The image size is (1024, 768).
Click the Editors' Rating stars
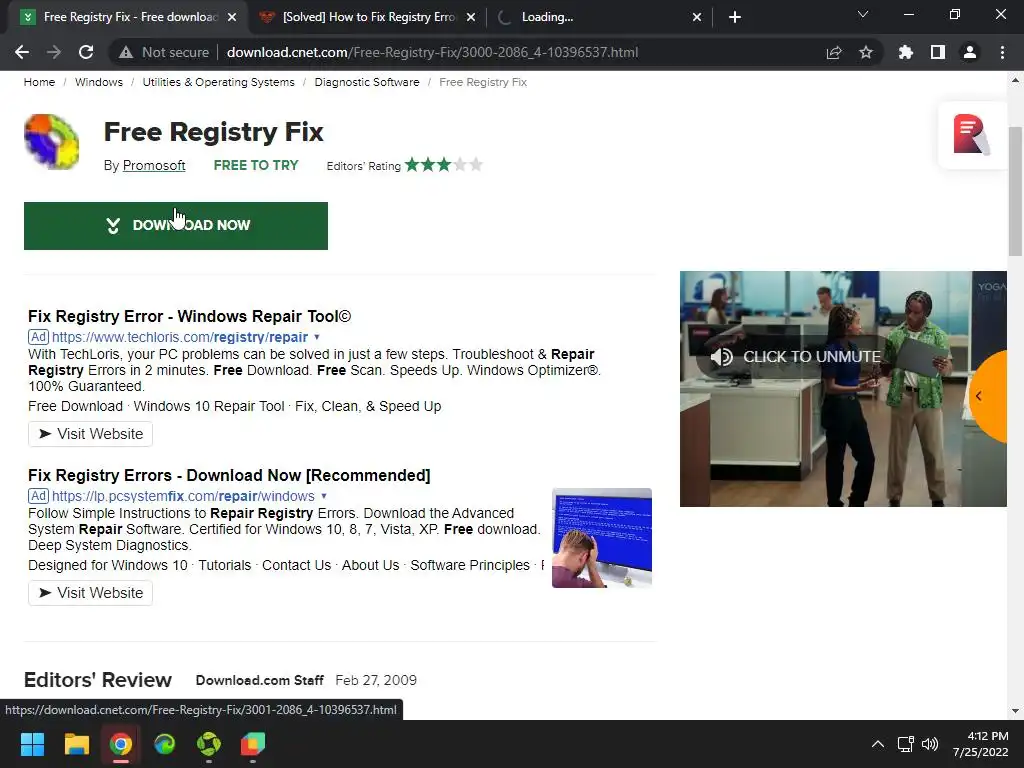click(443, 165)
